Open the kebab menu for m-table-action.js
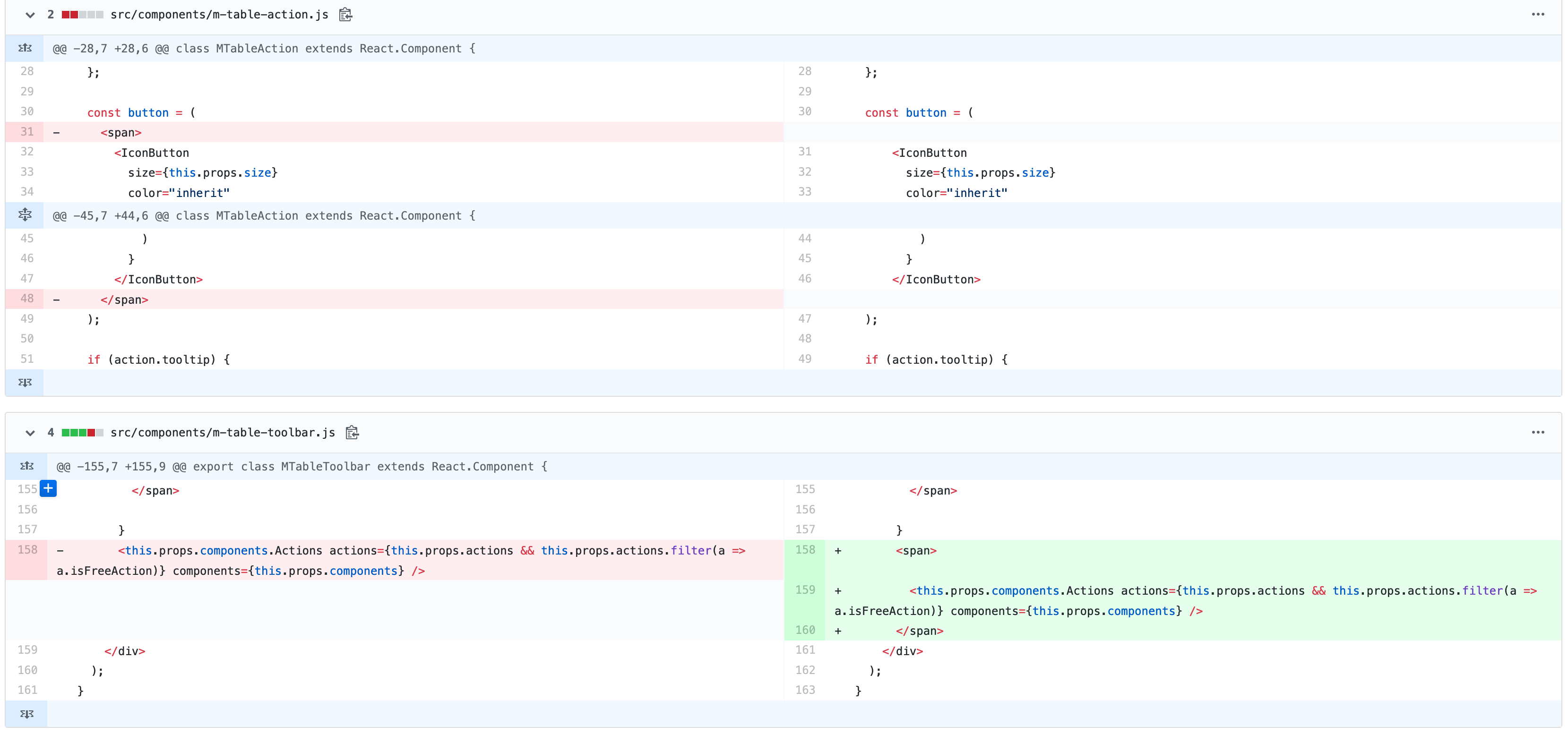The height and width of the screenshot is (734, 1568). pos(1539,15)
